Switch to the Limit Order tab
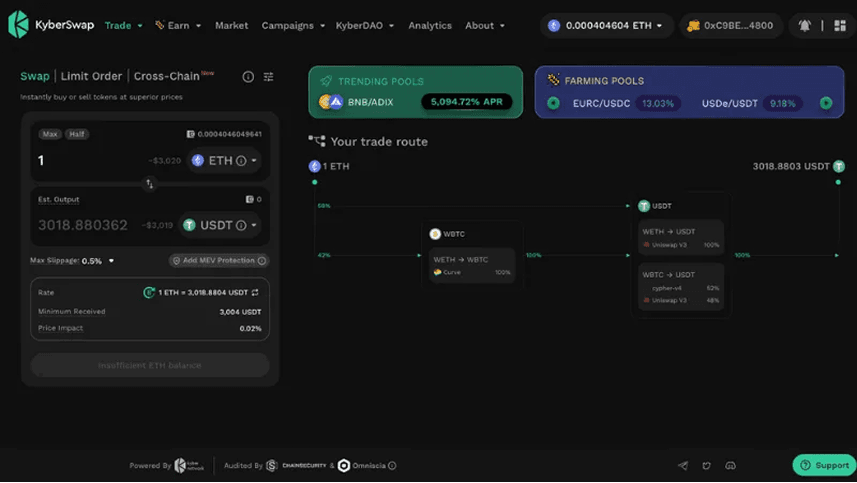The height and width of the screenshot is (483, 857). pyautogui.click(x=91, y=76)
